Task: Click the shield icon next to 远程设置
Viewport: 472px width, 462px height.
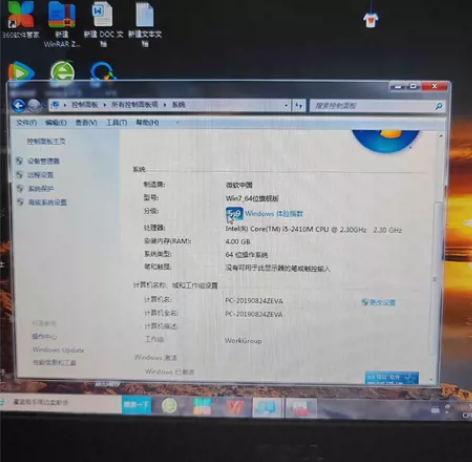Action: pyautogui.click(x=20, y=175)
